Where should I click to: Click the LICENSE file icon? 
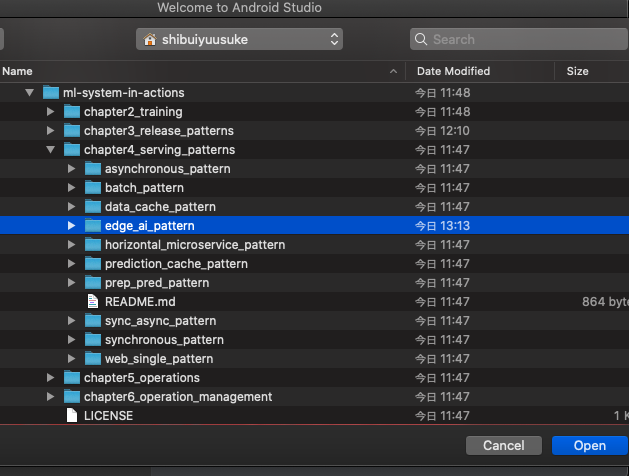[x=72, y=415]
